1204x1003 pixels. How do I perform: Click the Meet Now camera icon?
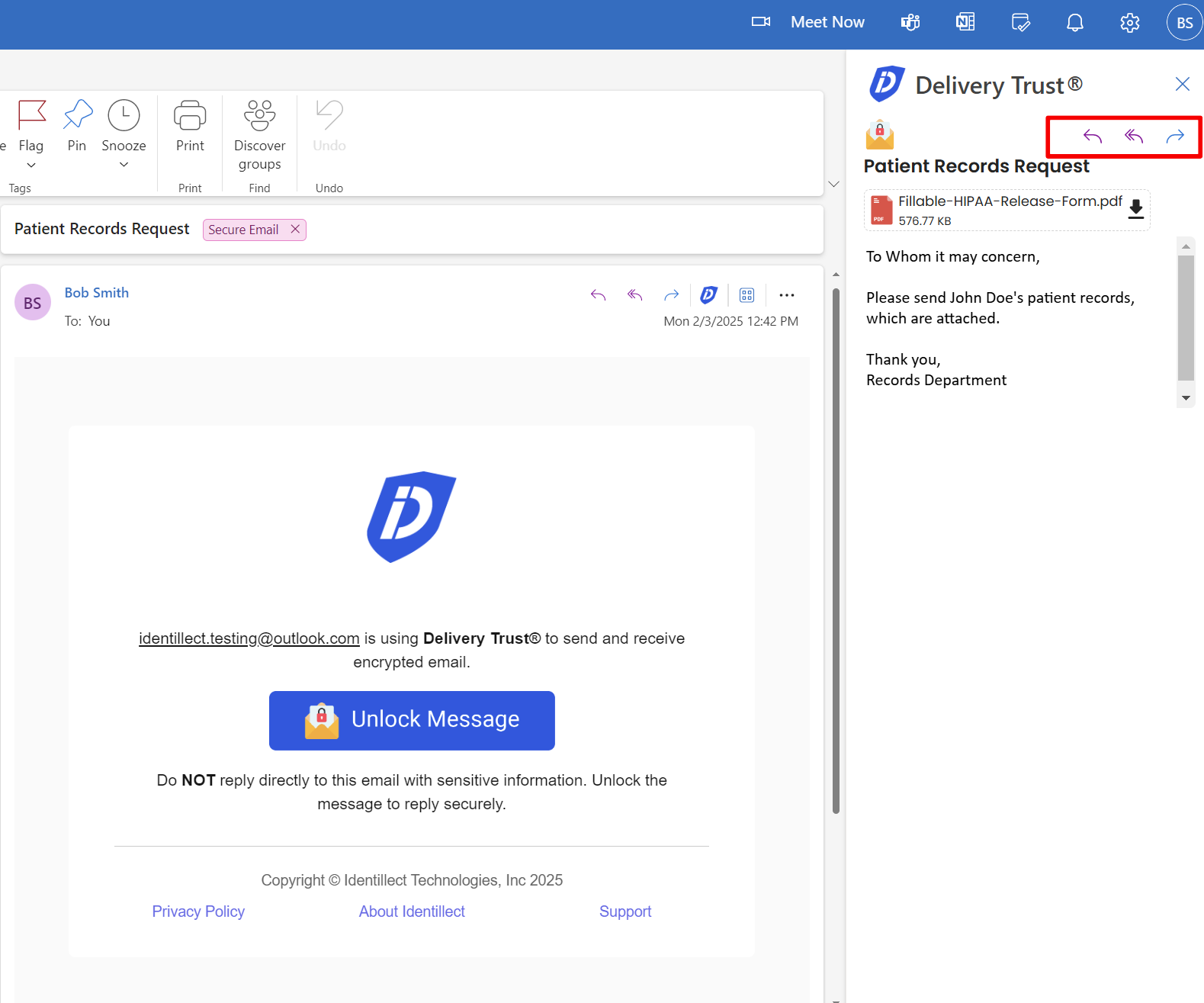(761, 22)
